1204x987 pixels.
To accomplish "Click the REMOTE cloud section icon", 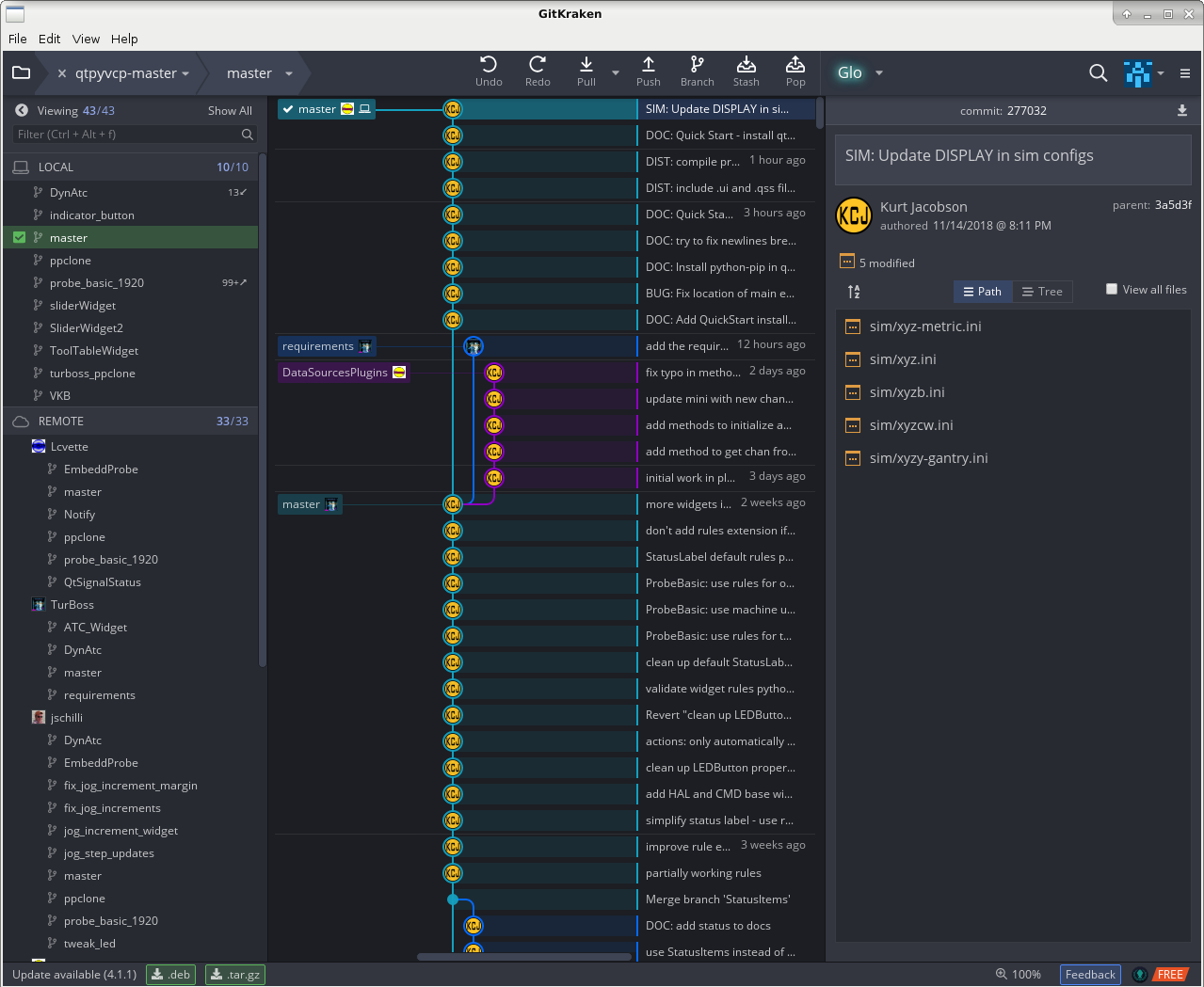I will click(21, 421).
